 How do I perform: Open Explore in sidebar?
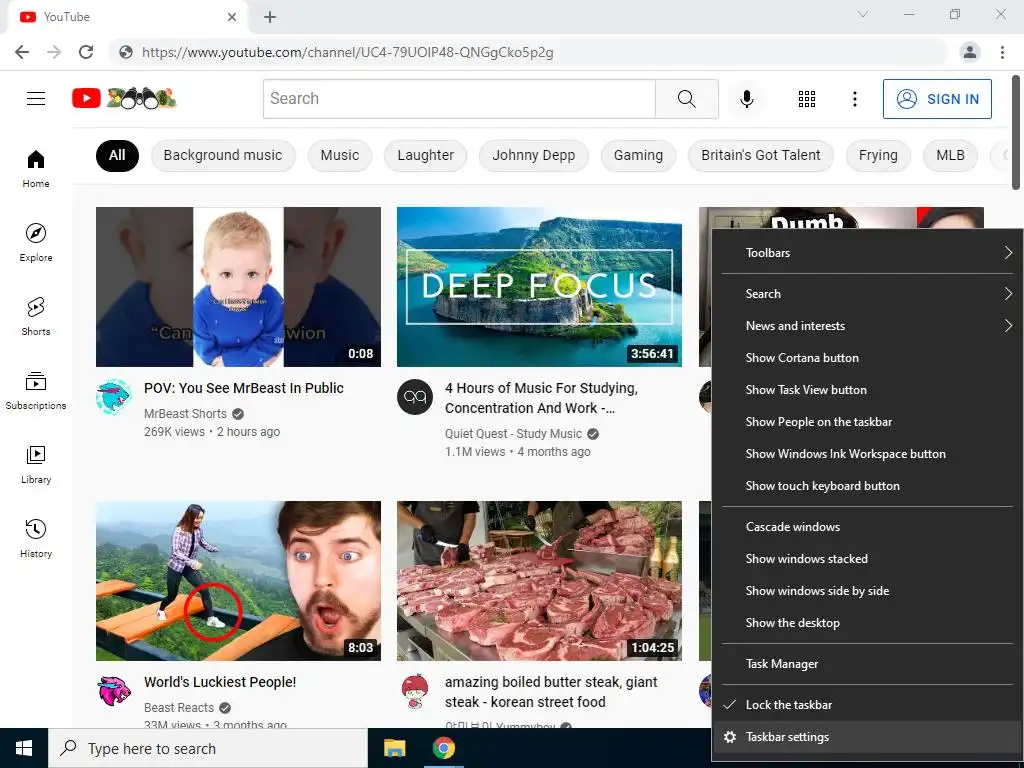[36, 242]
